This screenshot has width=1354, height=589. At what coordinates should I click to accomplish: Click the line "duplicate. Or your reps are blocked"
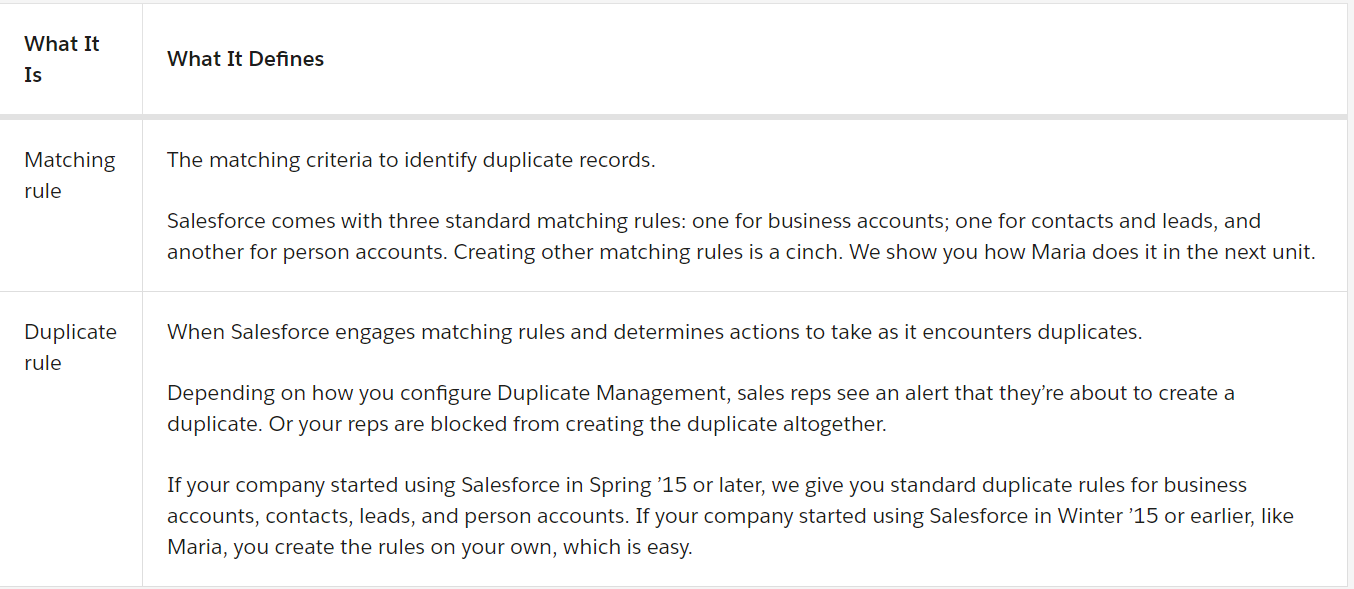point(527,424)
